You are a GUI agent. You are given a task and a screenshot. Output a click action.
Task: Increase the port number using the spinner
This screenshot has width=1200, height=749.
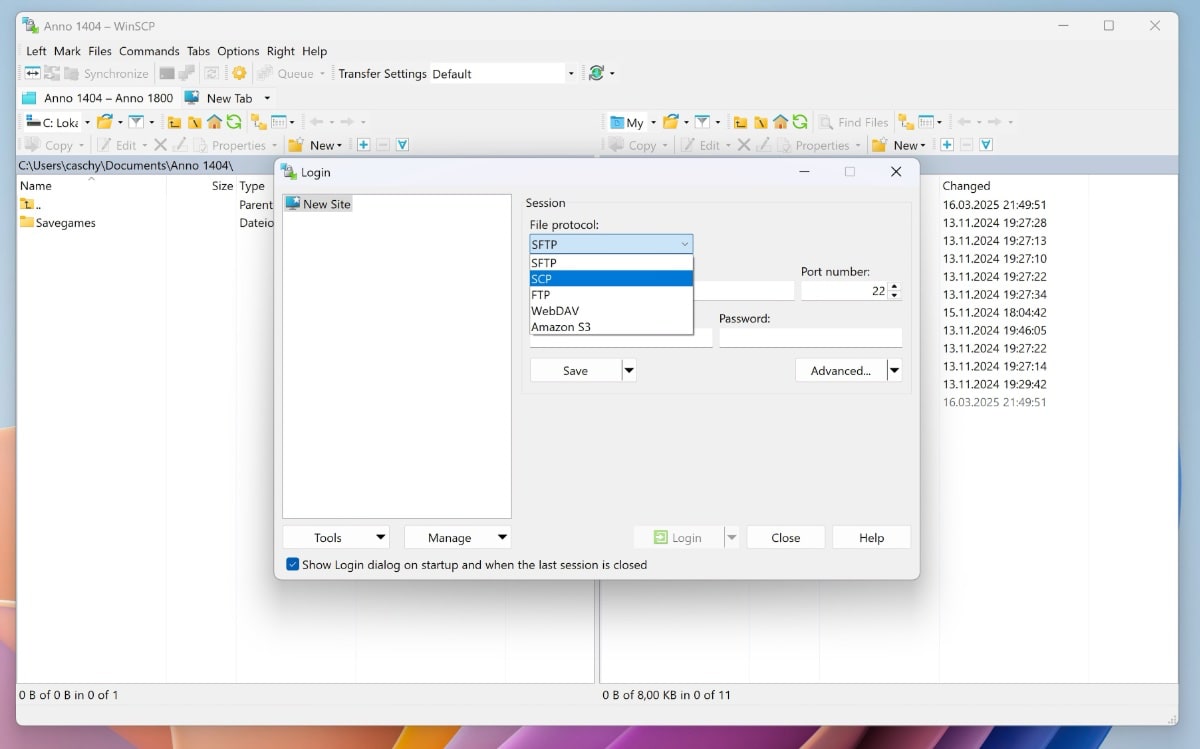click(894, 286)
